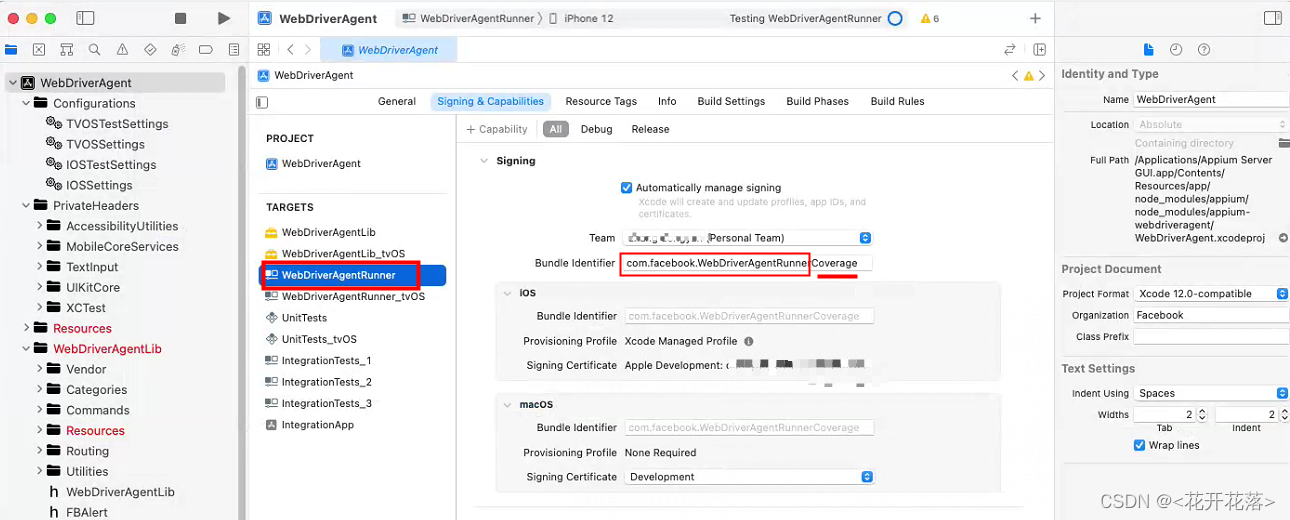Click the Bundle Identifier text field
This screenshot has width=1290, height=520.
(747, 263)
